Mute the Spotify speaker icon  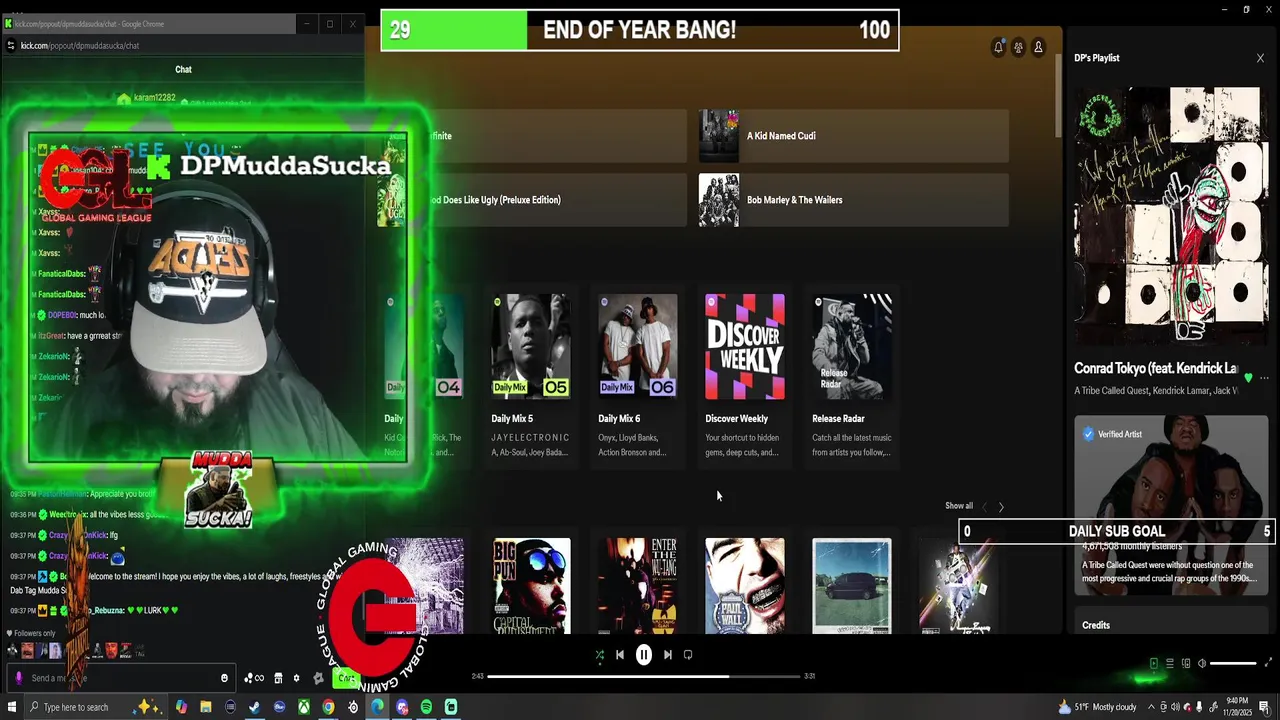(x=1202, y=663)
